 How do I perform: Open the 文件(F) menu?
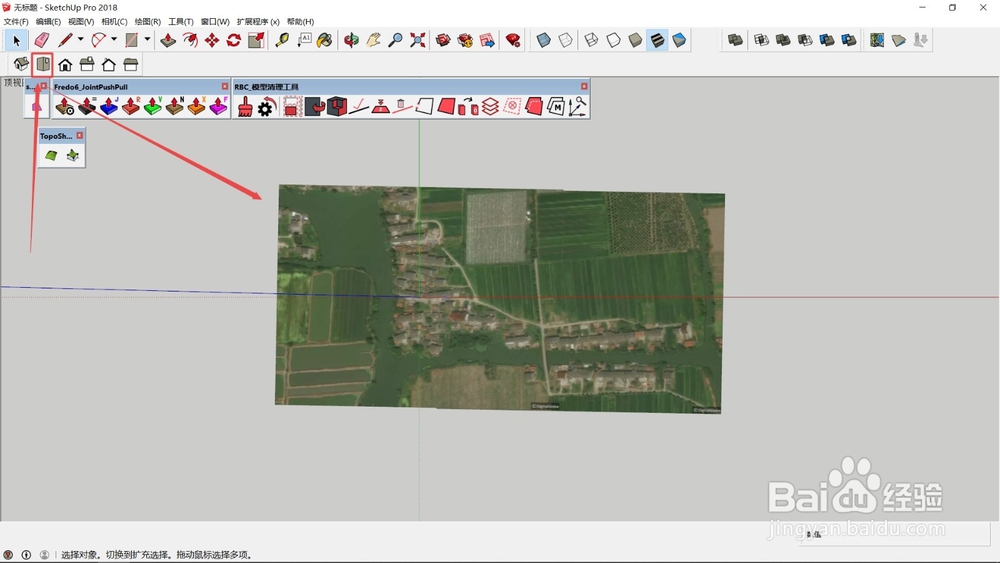point(17,22)
